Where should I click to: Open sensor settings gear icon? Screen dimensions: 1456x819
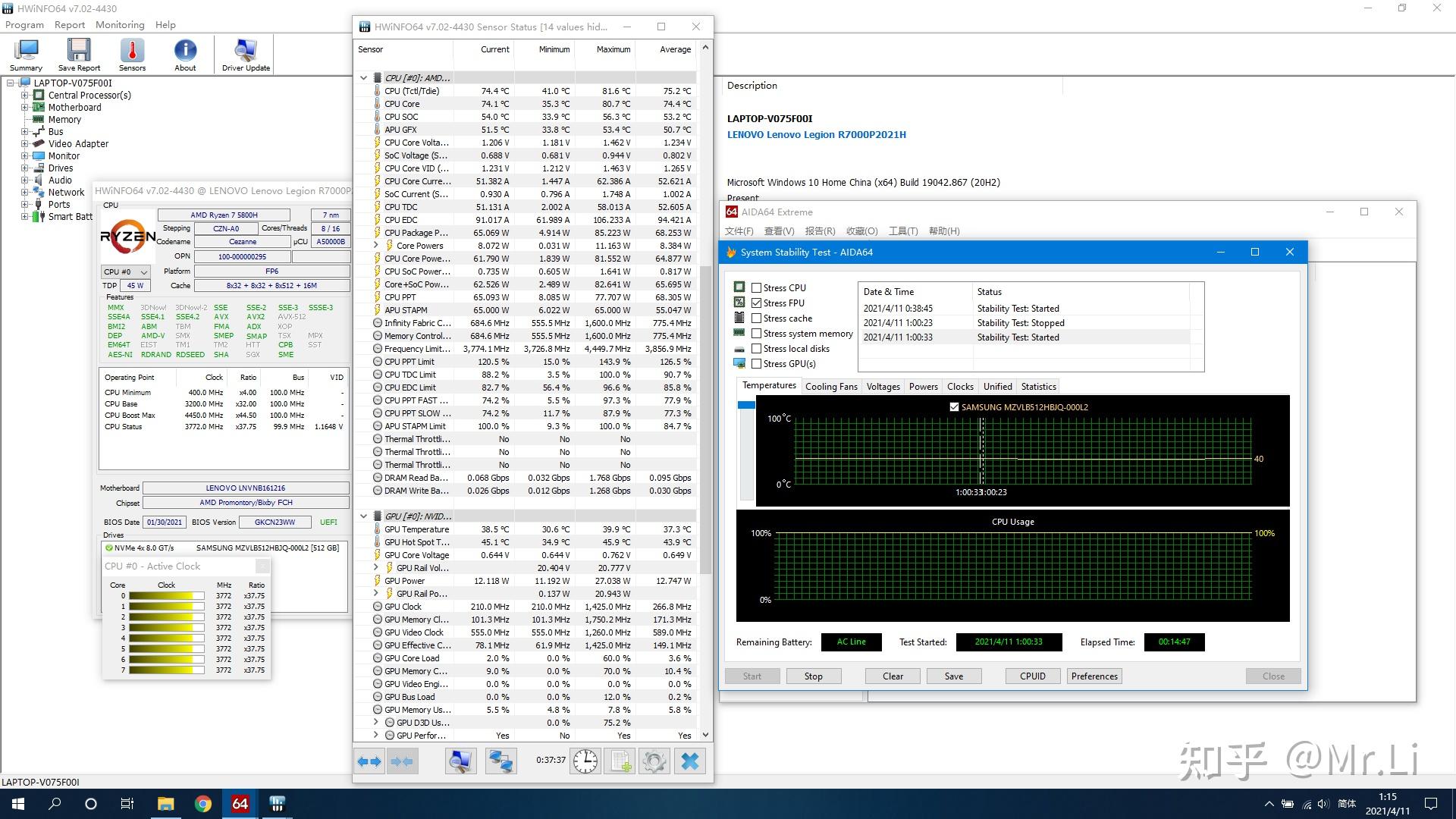coord(654,761)
